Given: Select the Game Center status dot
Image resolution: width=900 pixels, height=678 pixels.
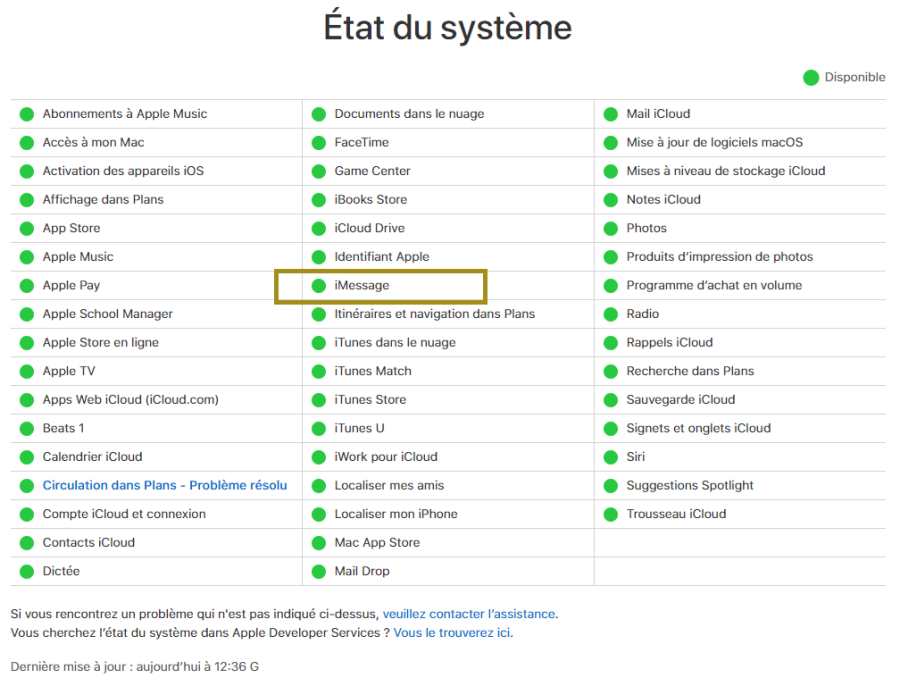Looking at the screenshot, I should pyautogui.click(x=319, y=172).
